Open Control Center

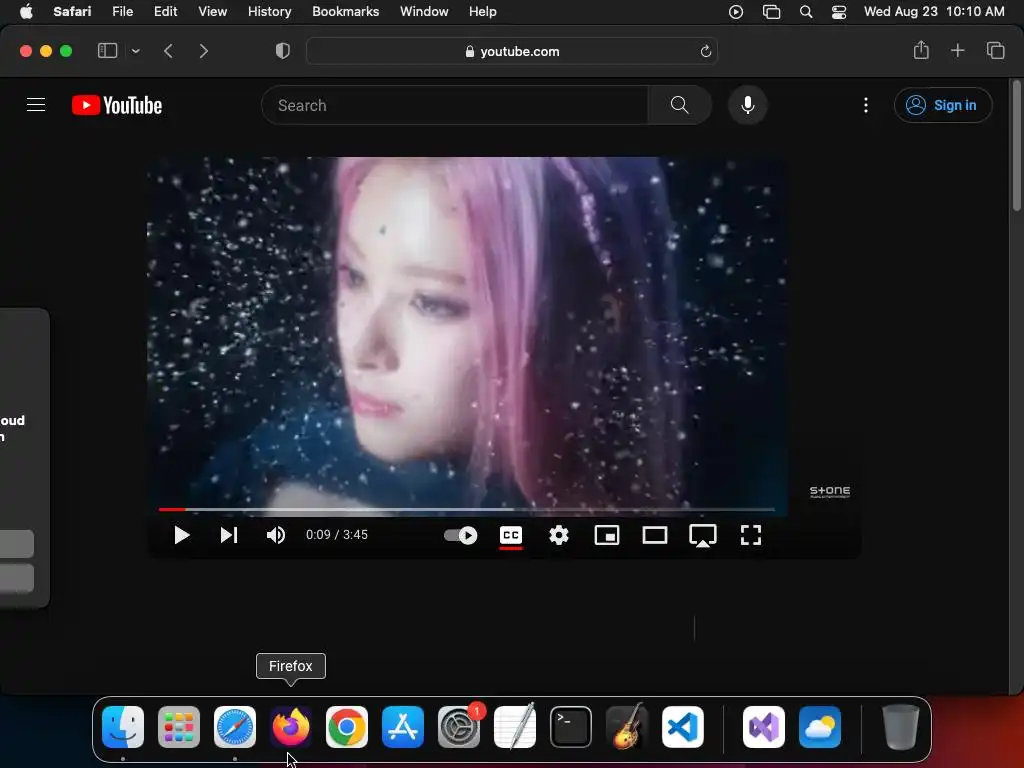coord(839,12)
